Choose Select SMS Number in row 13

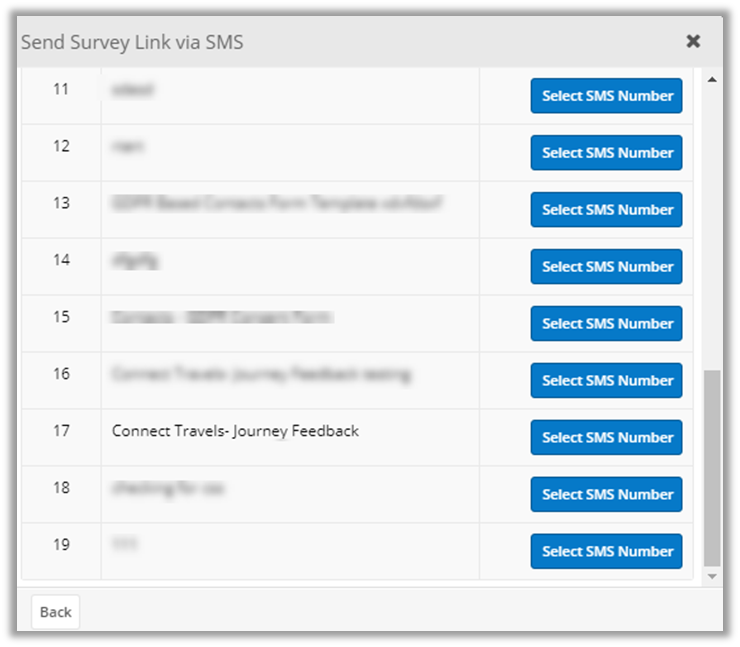click(x=606, y=210)
